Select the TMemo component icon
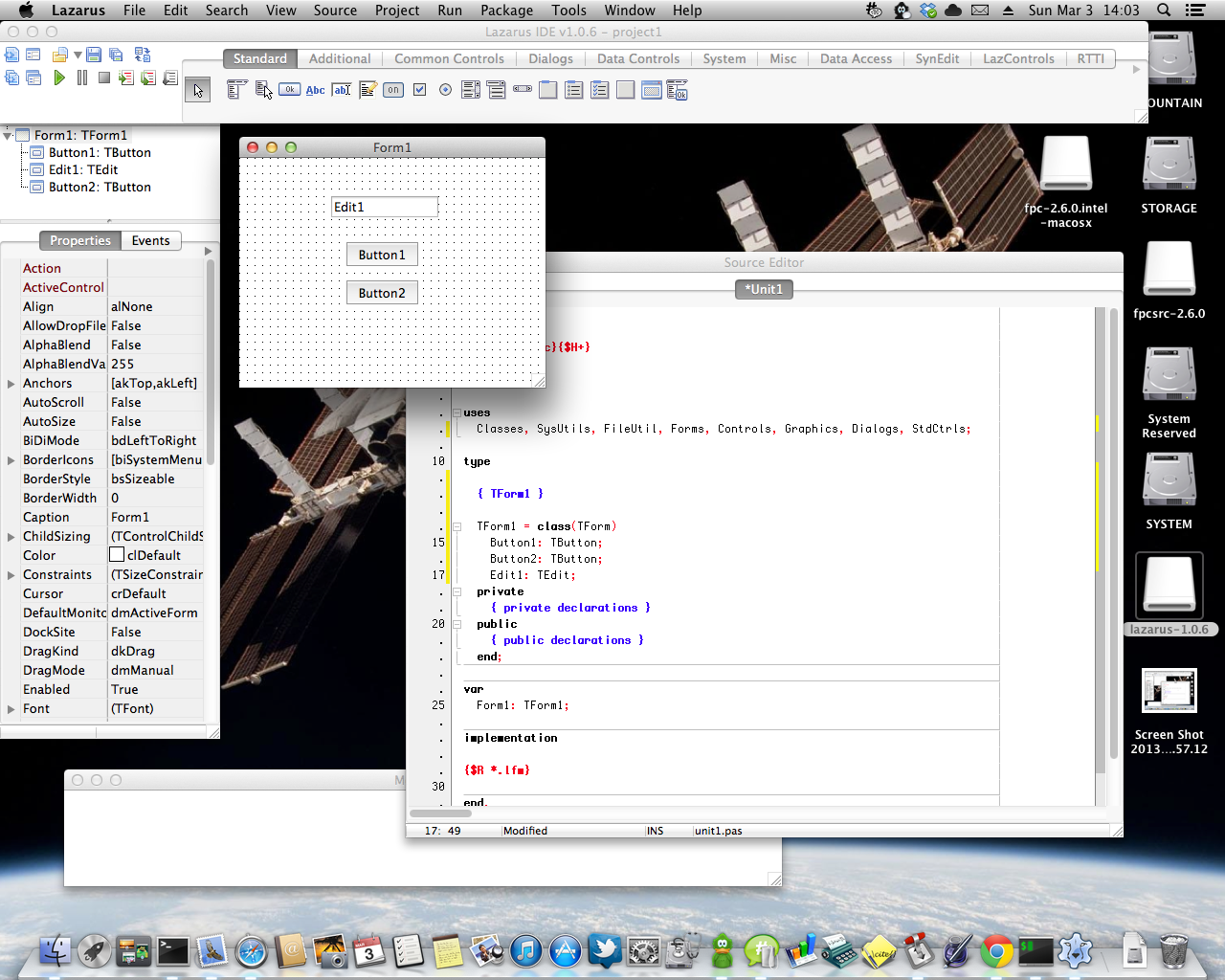 tap(367, 90)
